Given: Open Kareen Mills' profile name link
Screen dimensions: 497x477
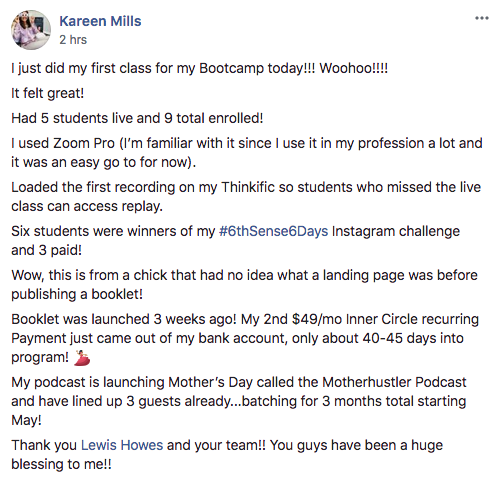Looking at the screenshot, I should pos(100,21).
